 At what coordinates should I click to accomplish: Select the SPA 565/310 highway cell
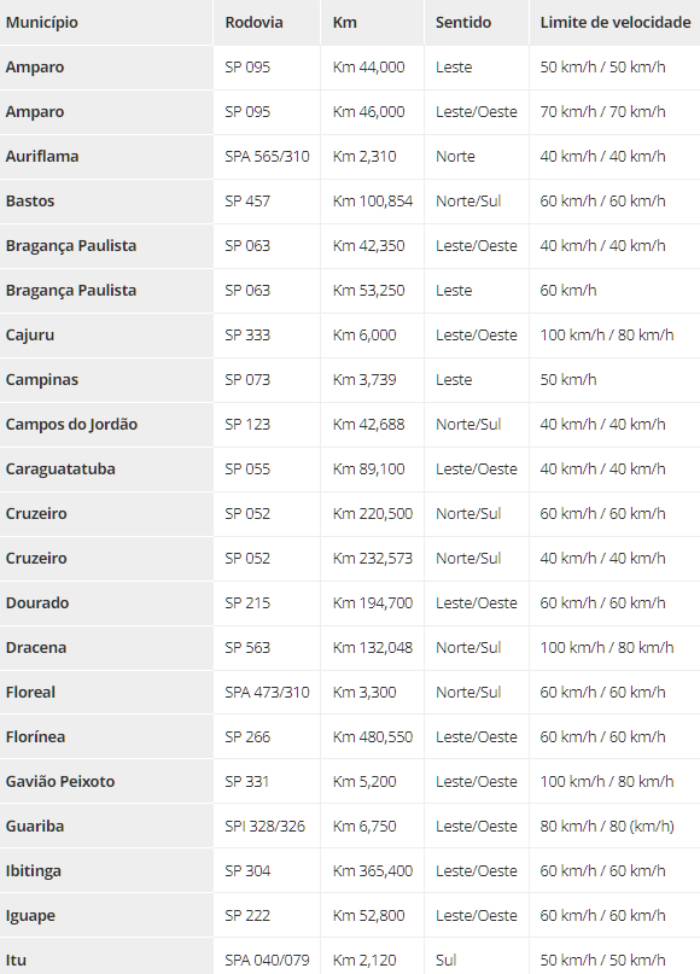tap(267, 156)
